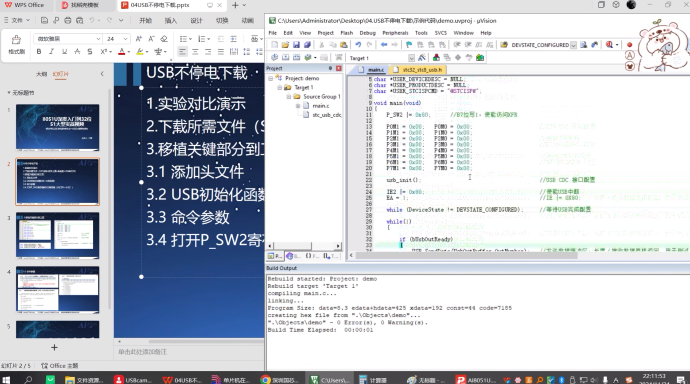The width and height of the screenshot is (690, 384).
Task: Click WPS print preview icon
Action: click(79, 20)
